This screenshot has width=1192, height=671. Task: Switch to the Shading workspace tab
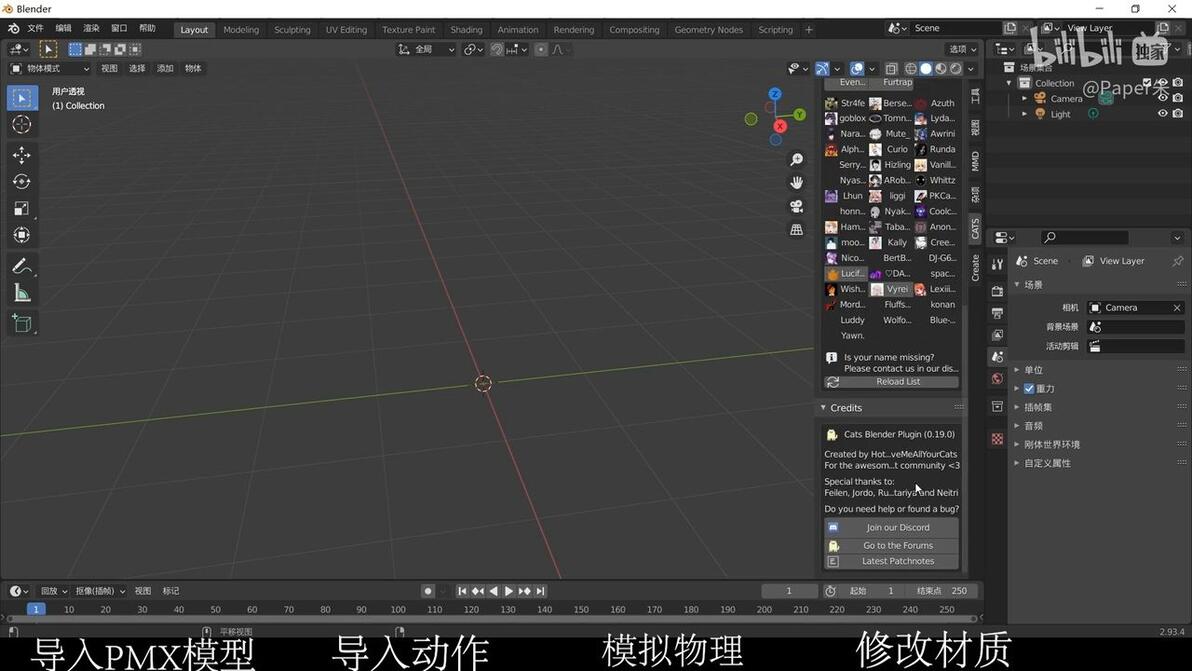click(466, 30)
